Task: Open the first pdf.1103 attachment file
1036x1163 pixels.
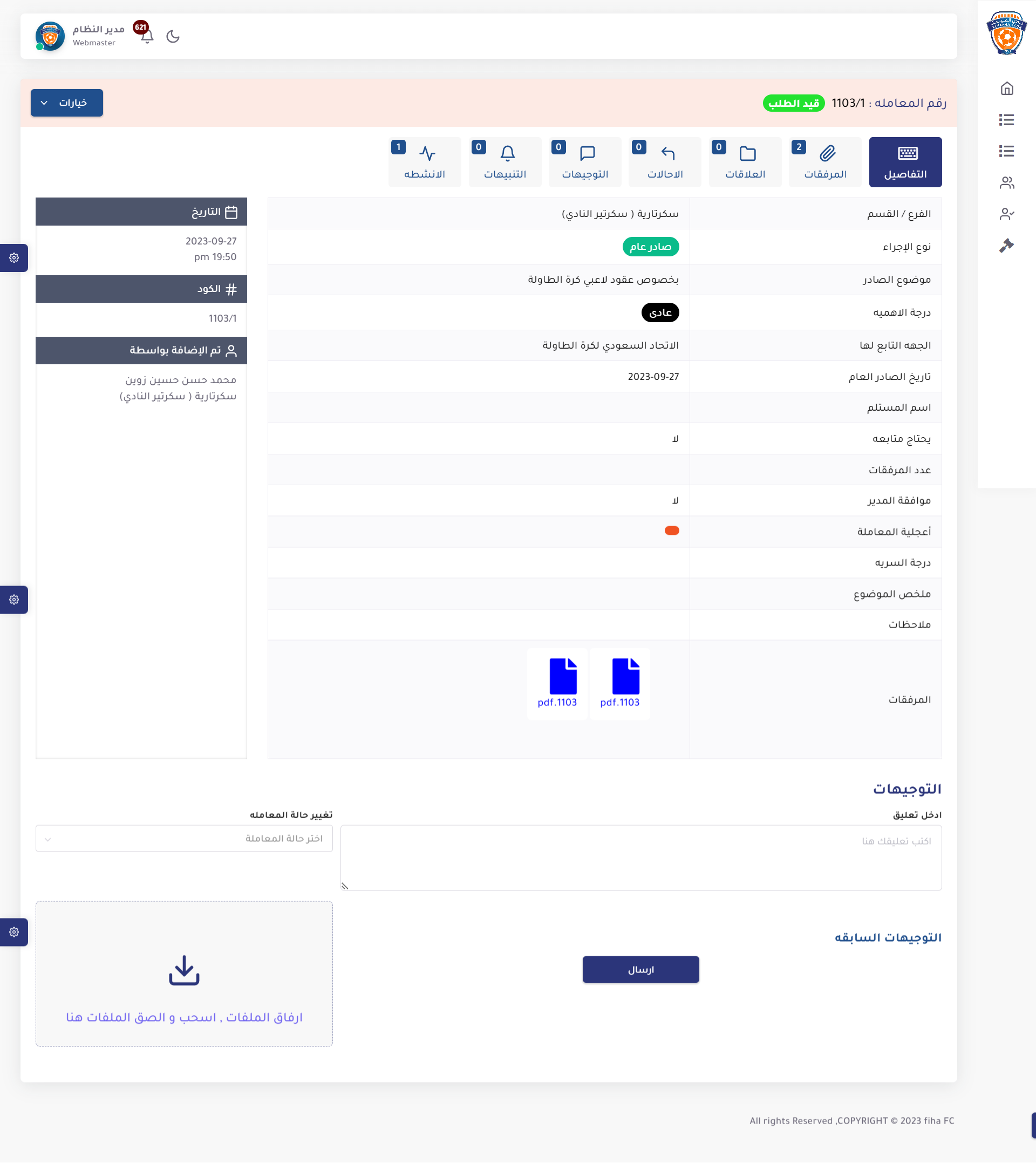Action: 620,683
